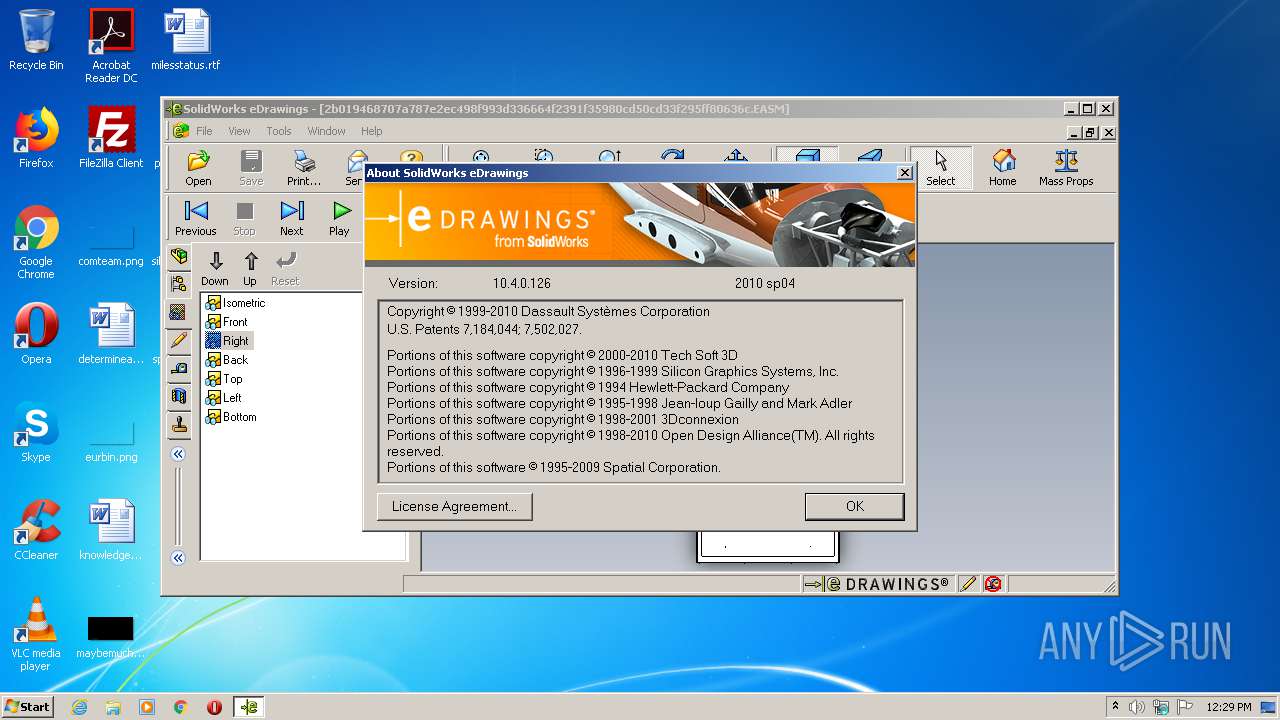Open the Help menu
Image resolution: width=1280 pixels, height=720 pixels.
371,131
